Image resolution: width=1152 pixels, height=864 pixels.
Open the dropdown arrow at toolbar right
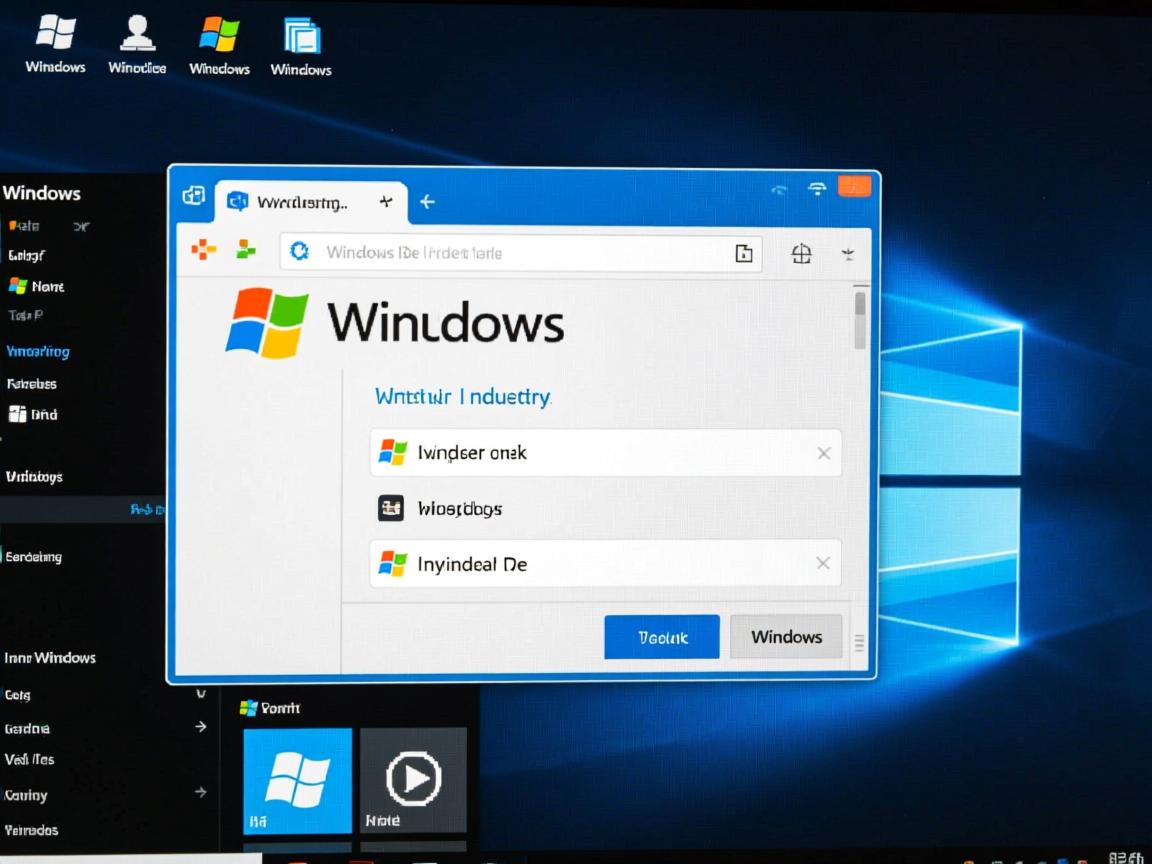pos(848,254)
